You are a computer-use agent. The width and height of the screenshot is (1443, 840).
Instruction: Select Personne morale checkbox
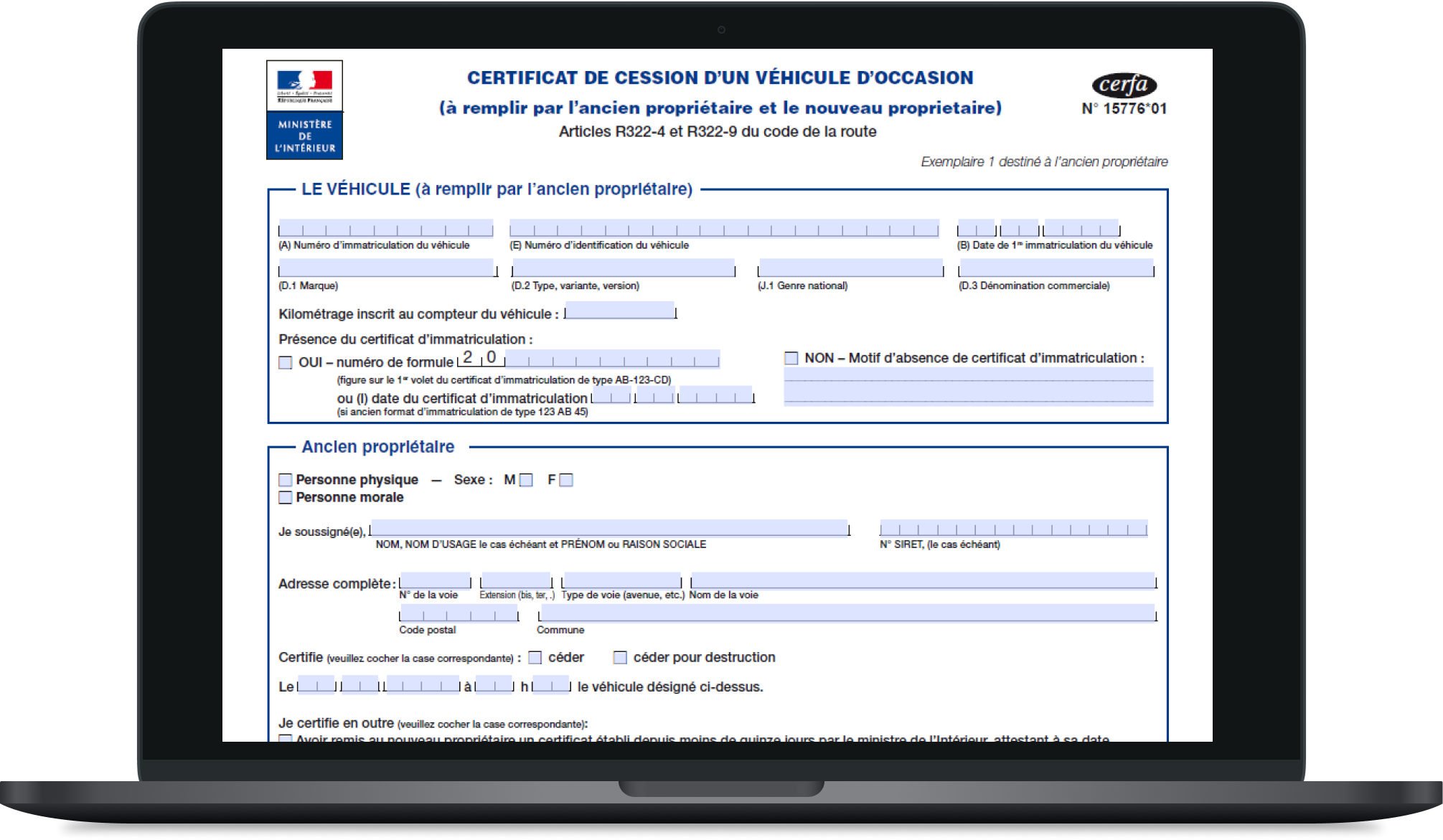(x=284, y=497)
